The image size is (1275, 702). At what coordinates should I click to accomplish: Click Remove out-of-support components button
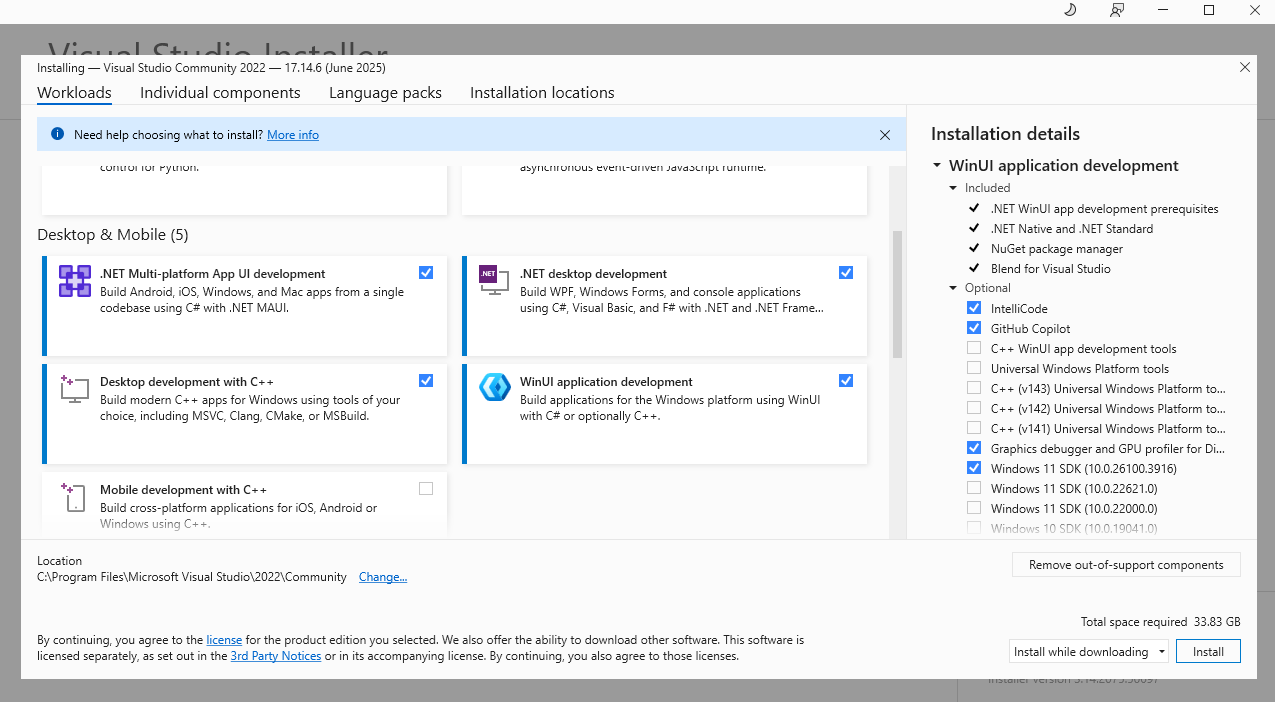pyautogui.click(x=1126, y=565)
